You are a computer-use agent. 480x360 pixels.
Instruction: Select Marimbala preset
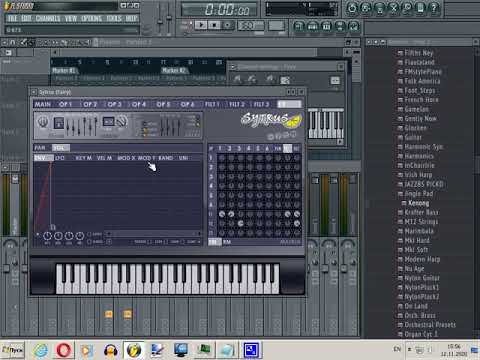419,231
